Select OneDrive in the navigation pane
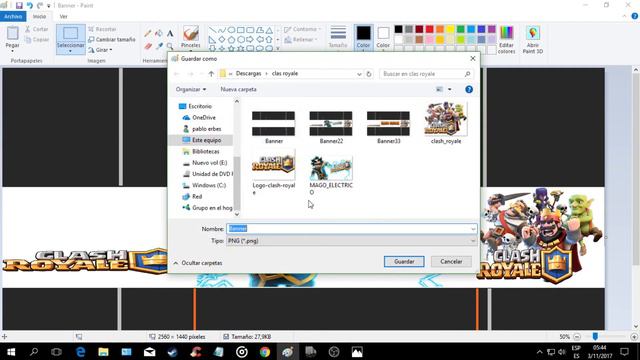 pyautogui.click(x=199, y=118)
